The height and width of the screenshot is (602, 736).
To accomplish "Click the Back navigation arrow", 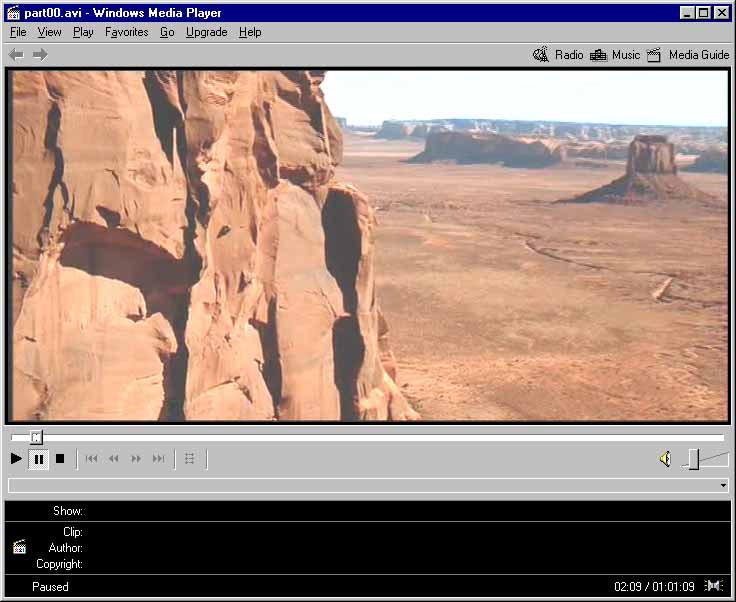I will [x=16, y=55].
